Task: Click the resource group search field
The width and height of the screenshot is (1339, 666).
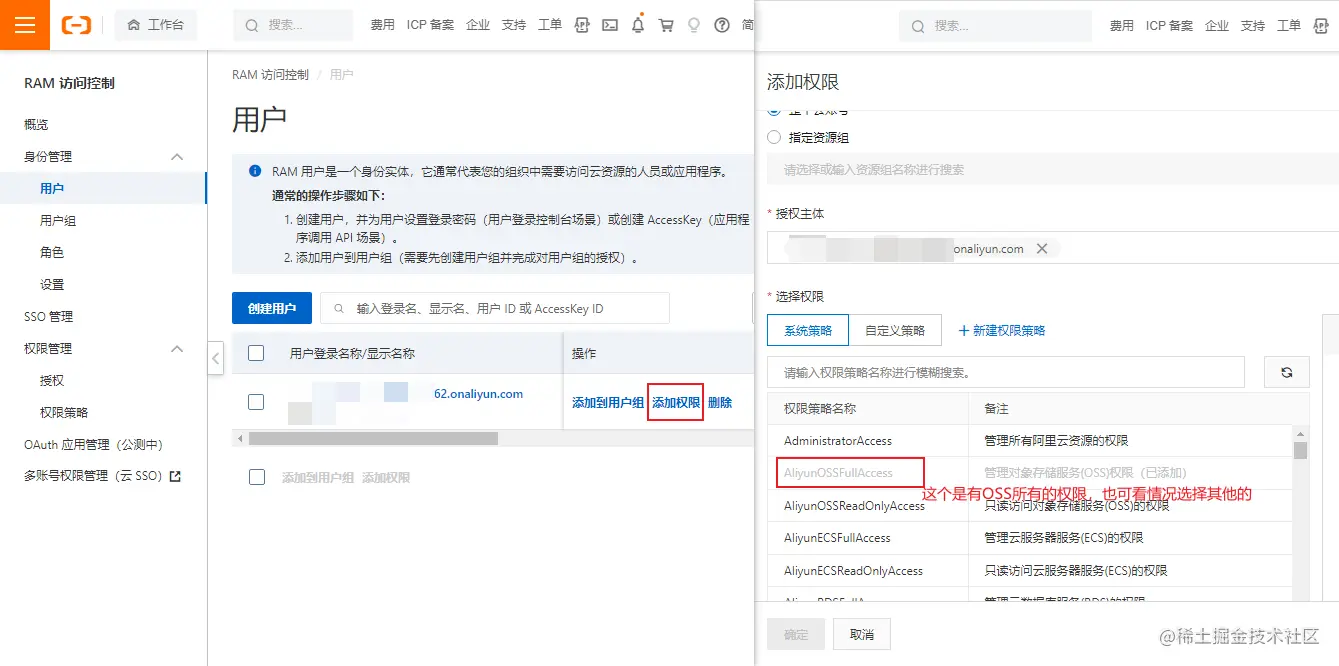Action: (1052, 169)
